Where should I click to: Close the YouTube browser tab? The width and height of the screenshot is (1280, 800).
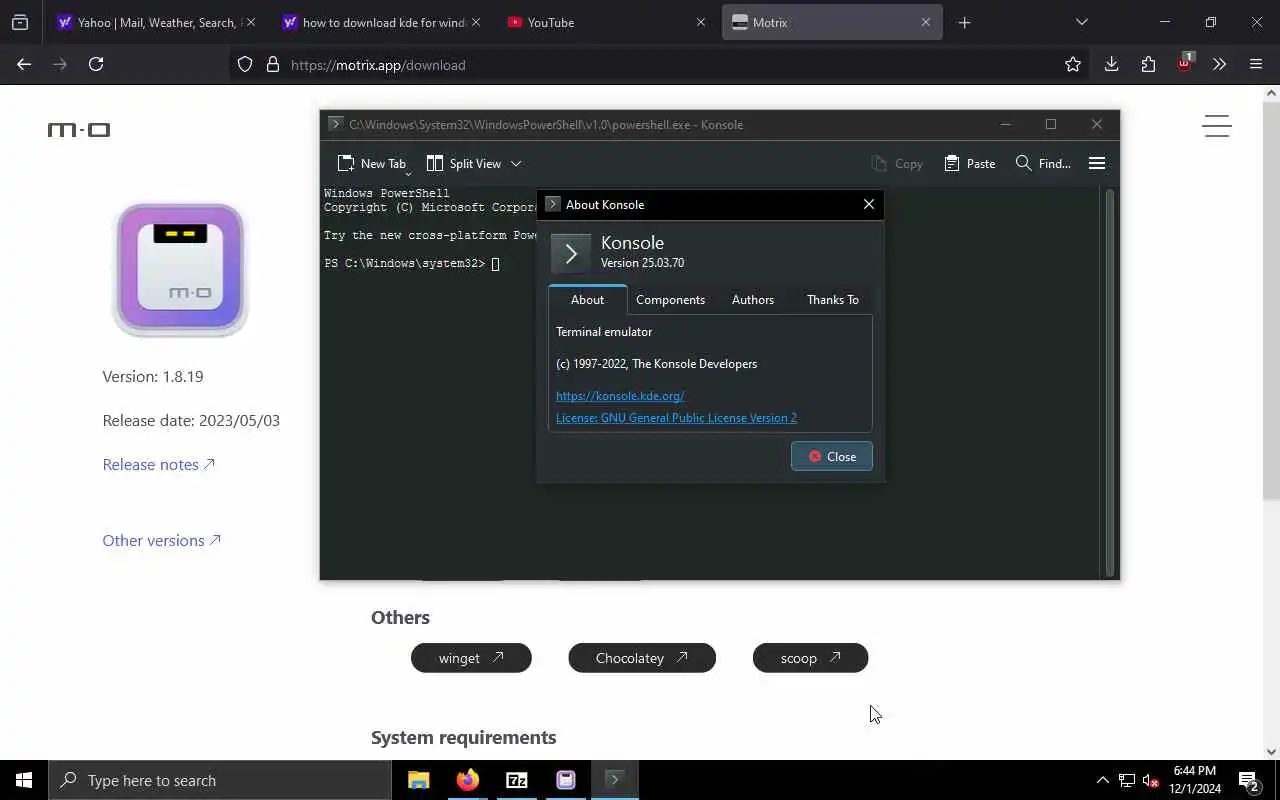point(700,22)
